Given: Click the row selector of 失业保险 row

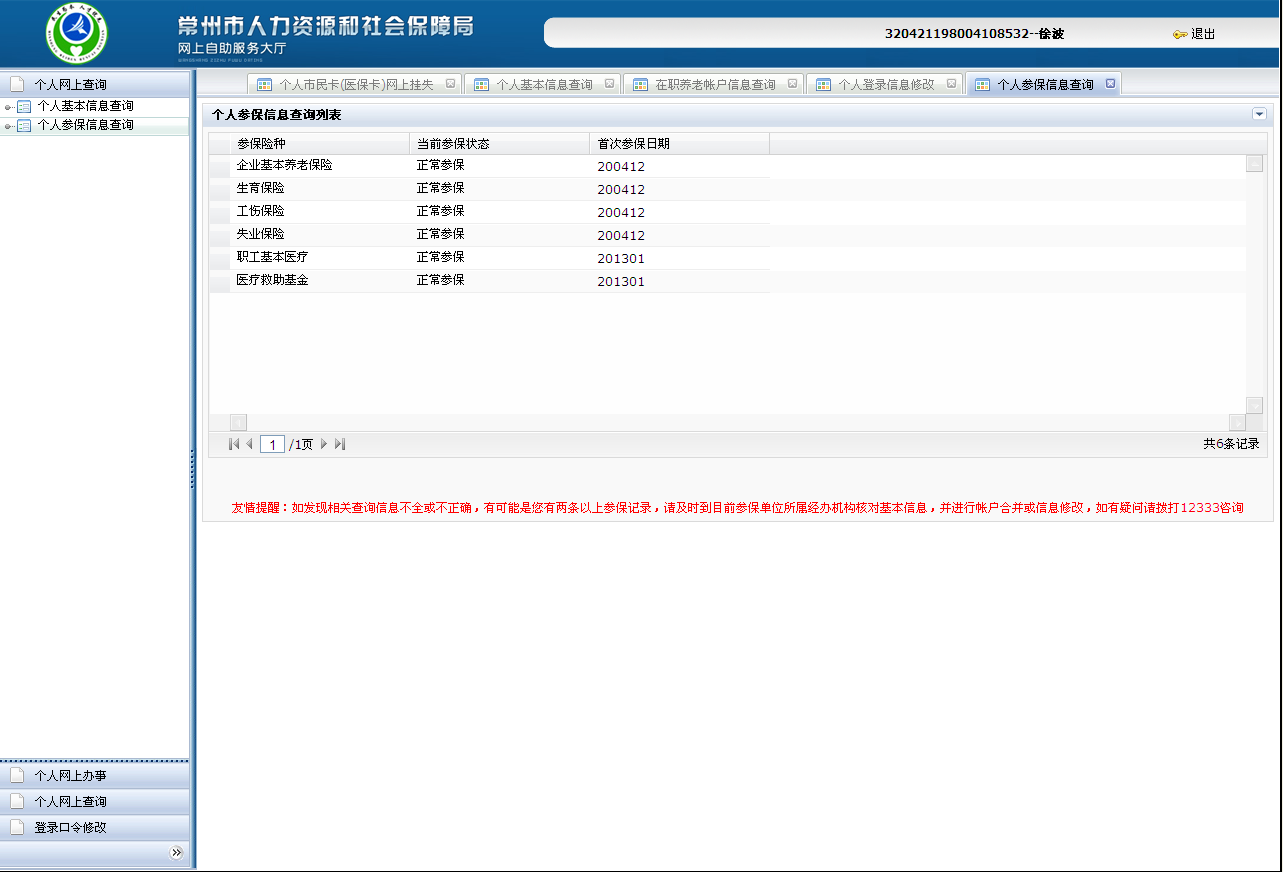Looking at the screenshot, I should (x=219, y=235).
